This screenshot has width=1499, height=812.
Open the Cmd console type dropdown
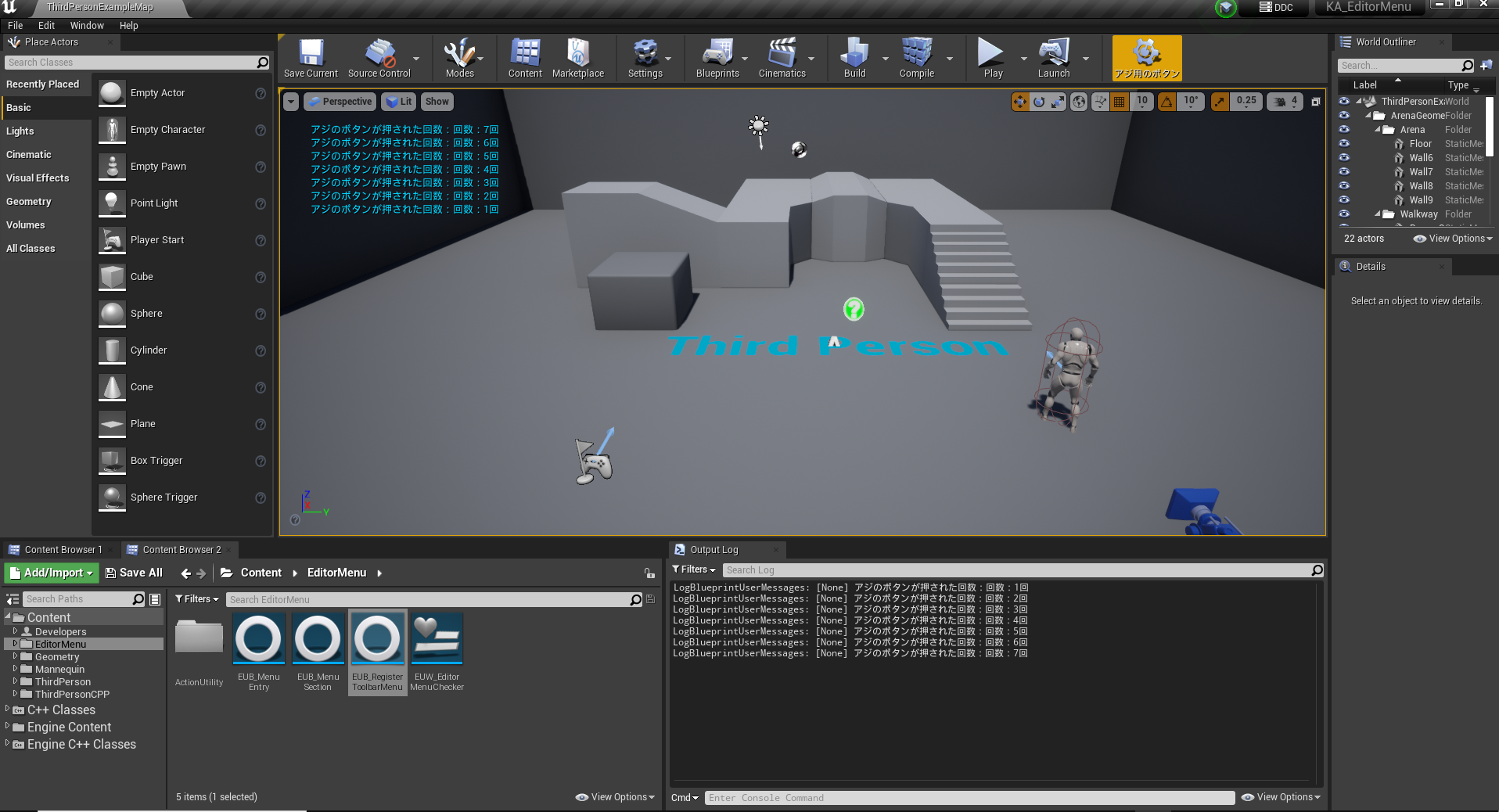685,798
